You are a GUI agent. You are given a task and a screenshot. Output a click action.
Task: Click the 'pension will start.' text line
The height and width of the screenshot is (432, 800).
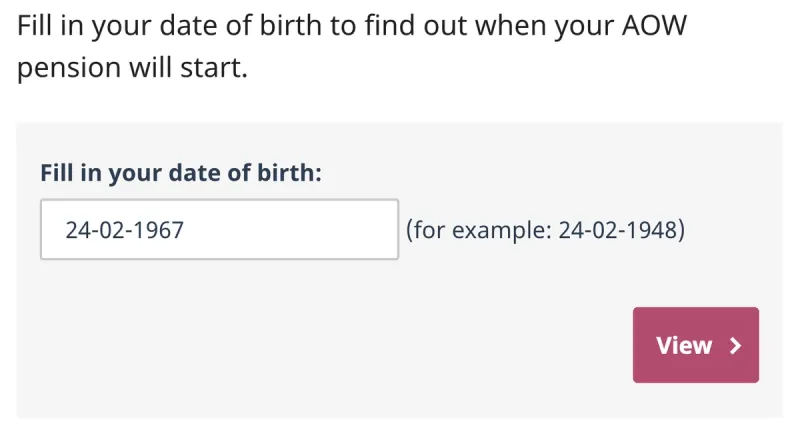pyautogui.click(x=131, y=71)
